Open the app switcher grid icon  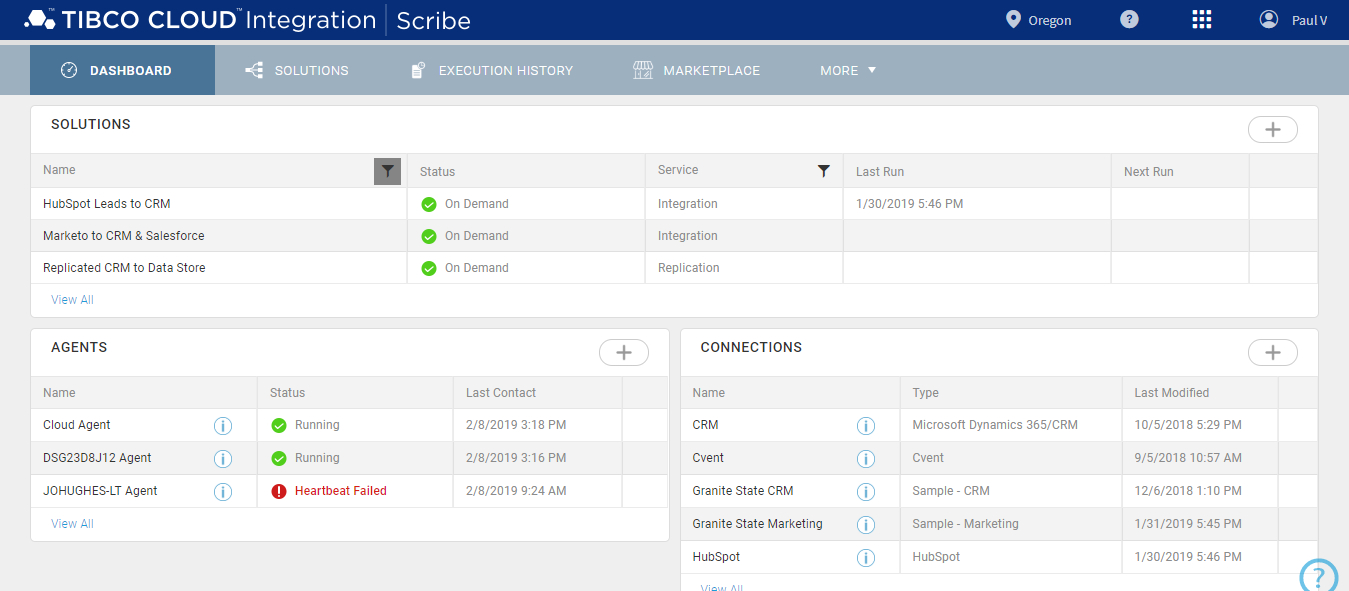coord(1201,19)
